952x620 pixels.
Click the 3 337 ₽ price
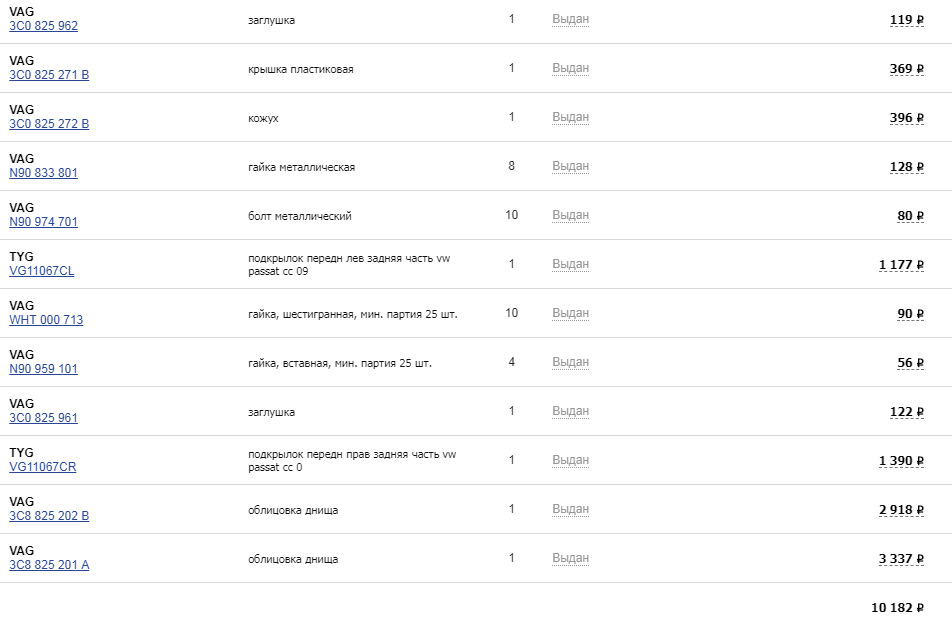click(x=900, y=559)
